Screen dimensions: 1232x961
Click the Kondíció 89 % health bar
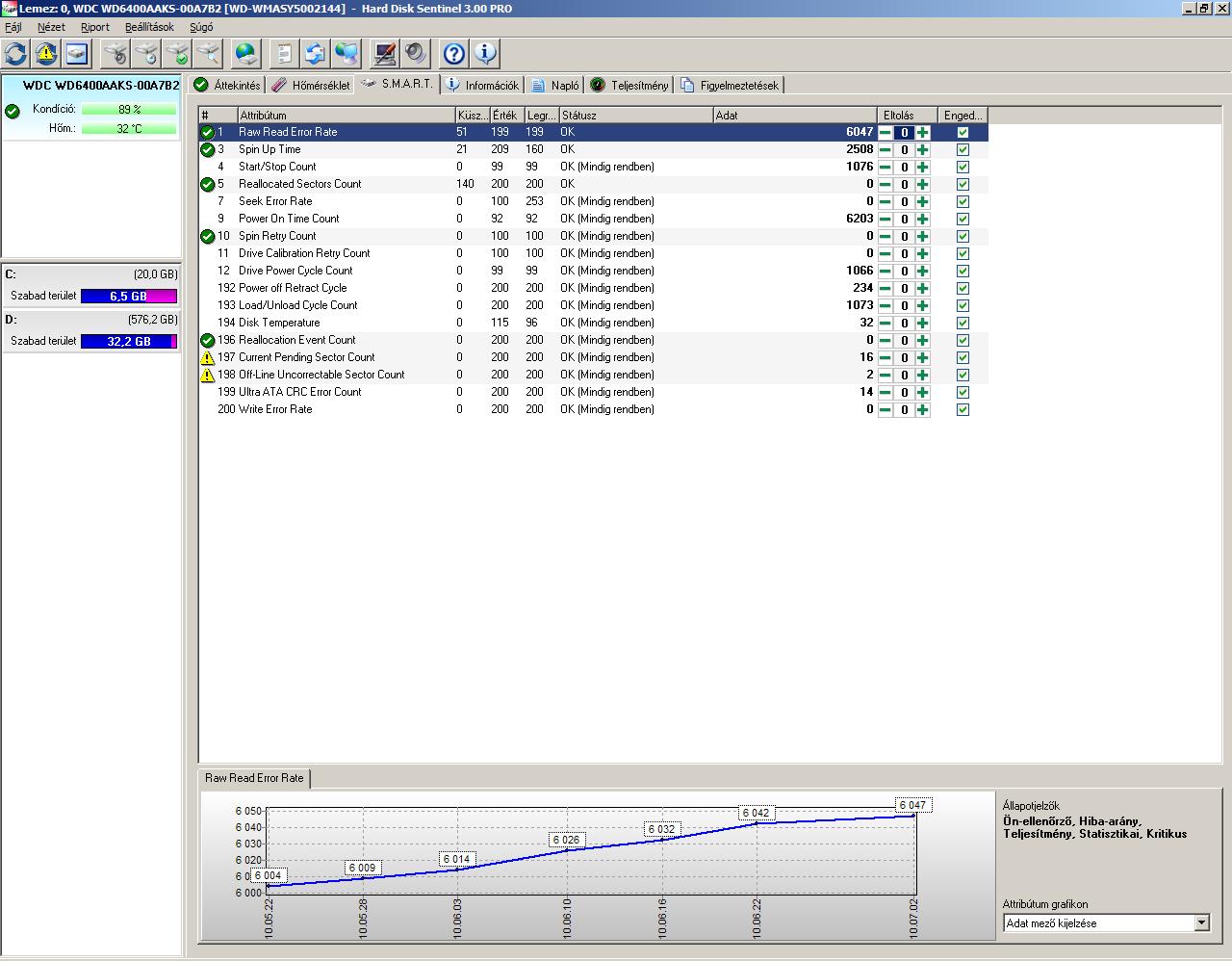(129, 110)
